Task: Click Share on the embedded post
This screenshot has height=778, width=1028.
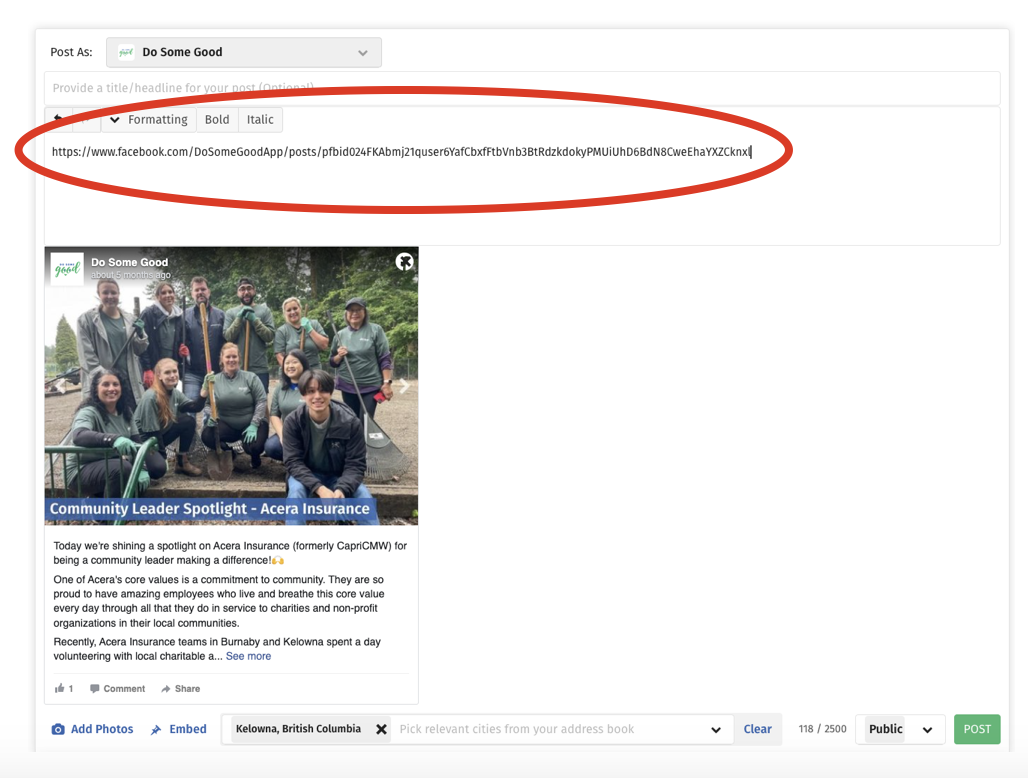Action: (x=180, y=688)
